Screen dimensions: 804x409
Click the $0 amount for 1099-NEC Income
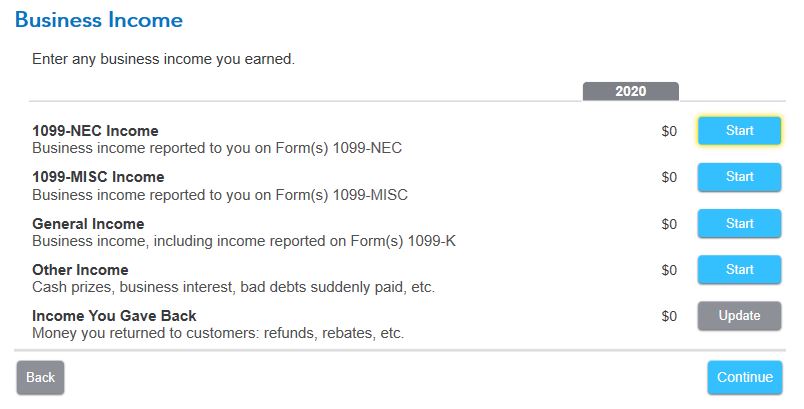(669, 131)
